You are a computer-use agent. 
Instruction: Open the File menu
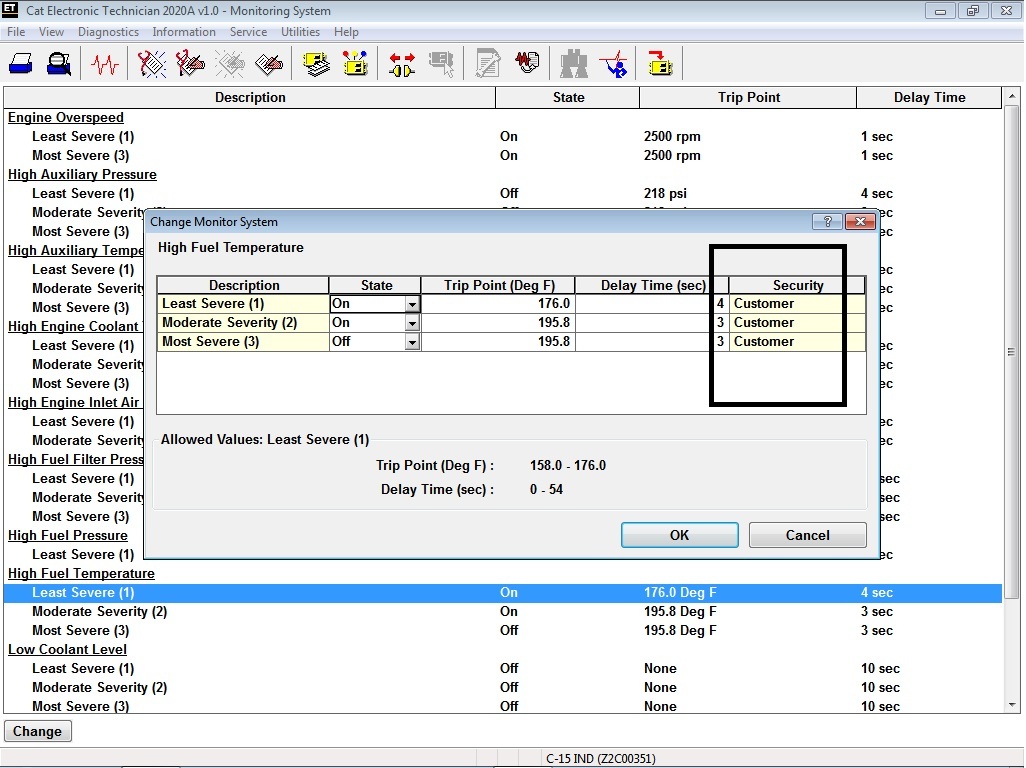(x=16, y=32)
